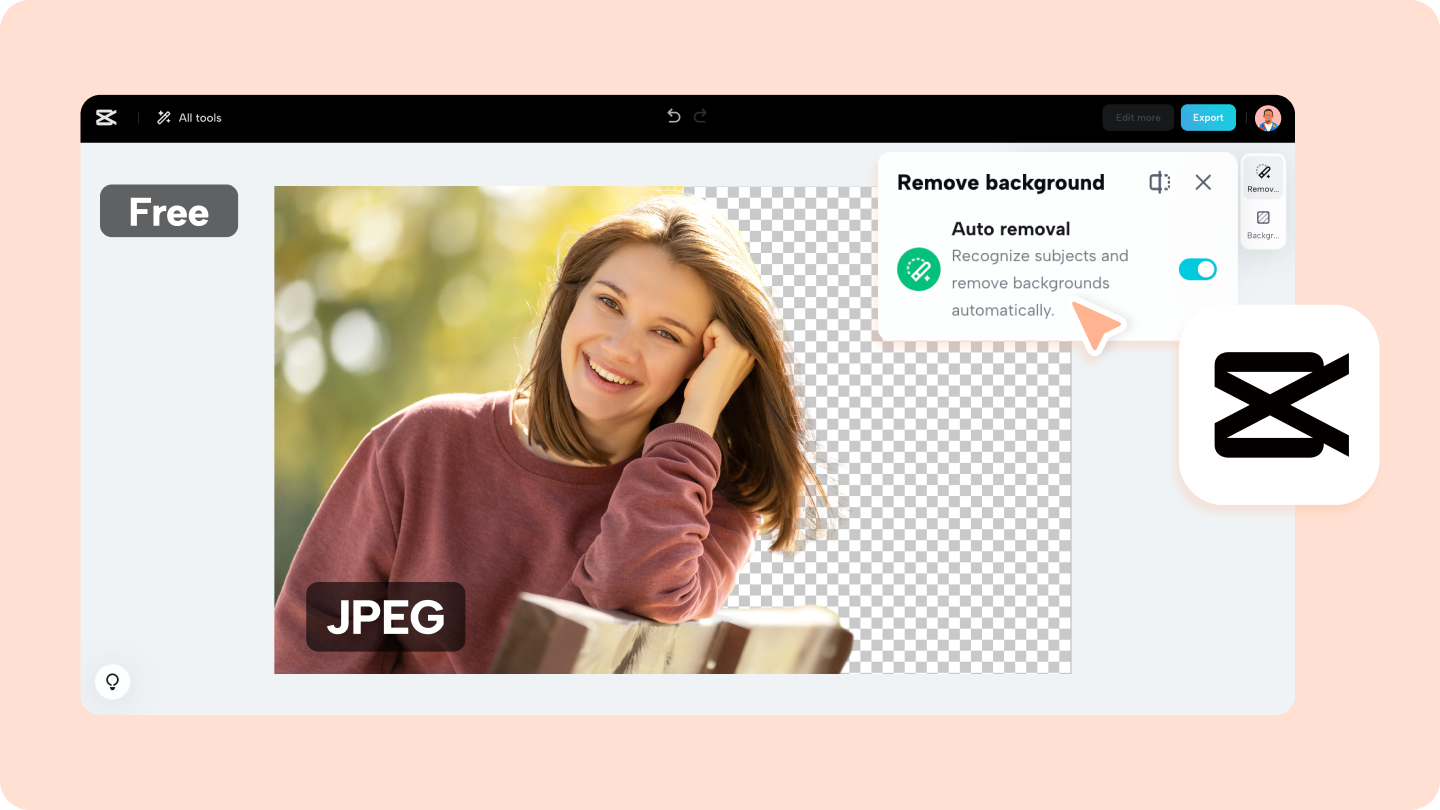This screenshot has height=810, width=1440.
Task: Click the before/after compare icon in Remove background panel
Action: [1159, 182]
